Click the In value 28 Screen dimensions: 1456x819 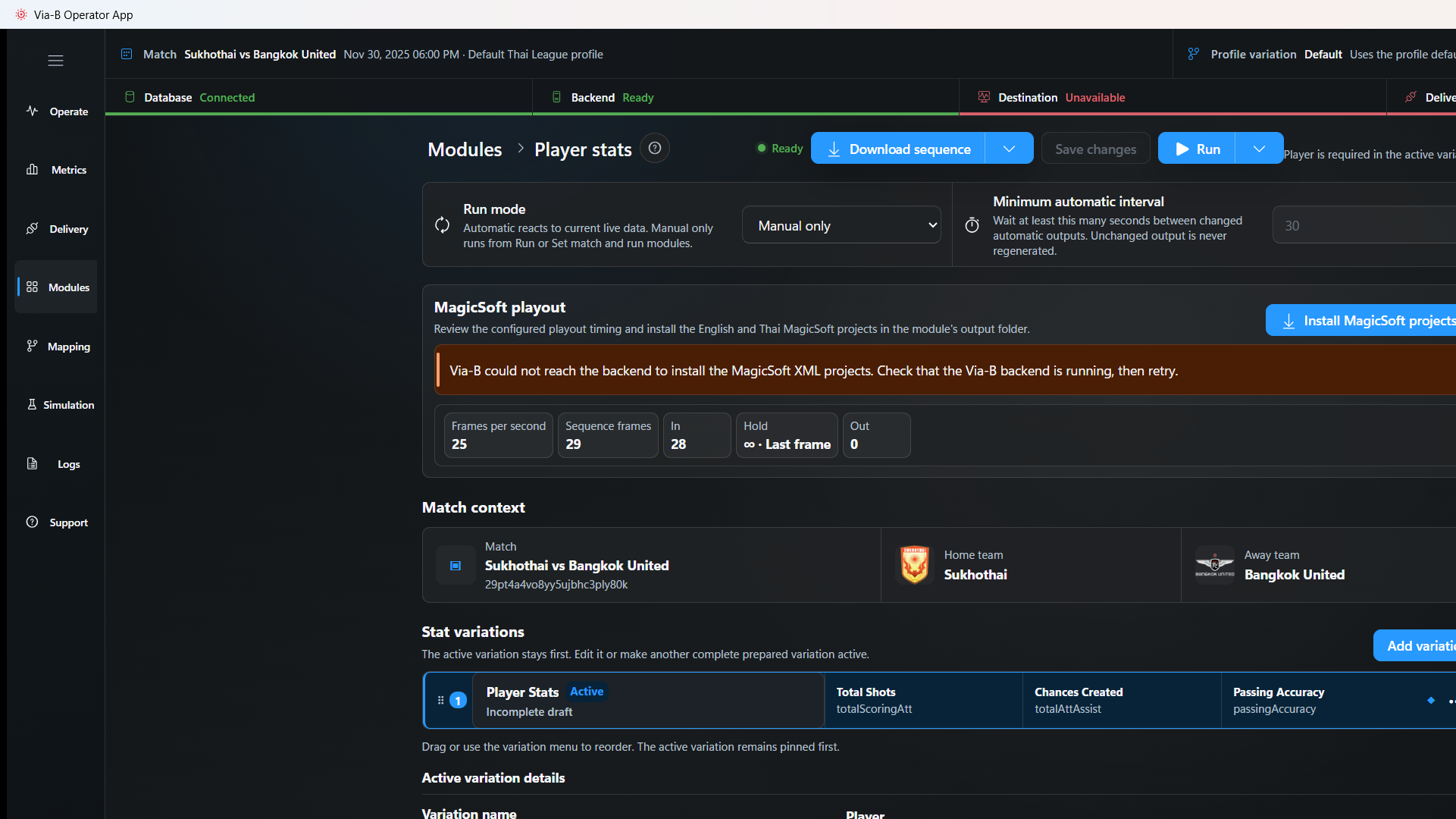(x=678, y=444)
